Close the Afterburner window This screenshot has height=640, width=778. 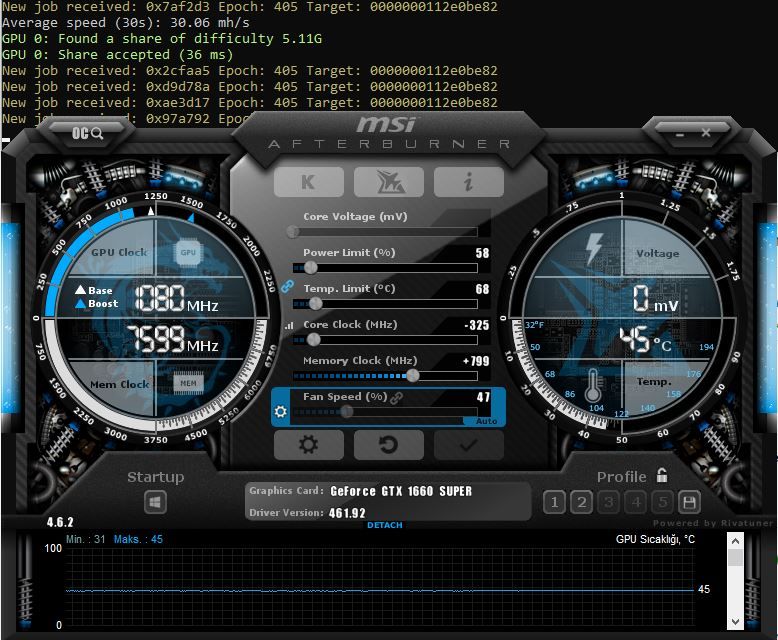pos(706,132)
